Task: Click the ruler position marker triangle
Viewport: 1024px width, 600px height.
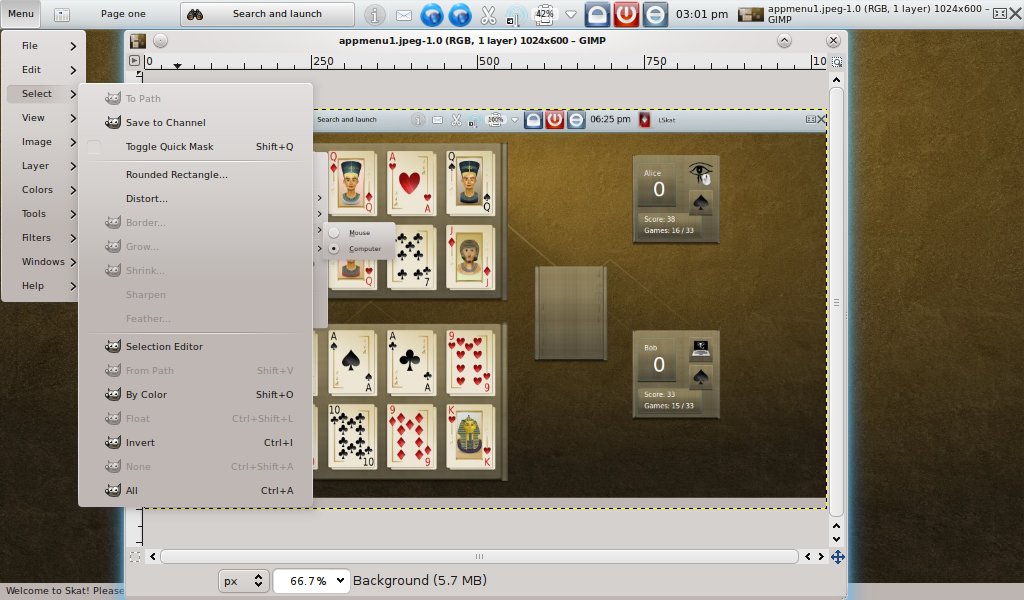Action: 177,65
